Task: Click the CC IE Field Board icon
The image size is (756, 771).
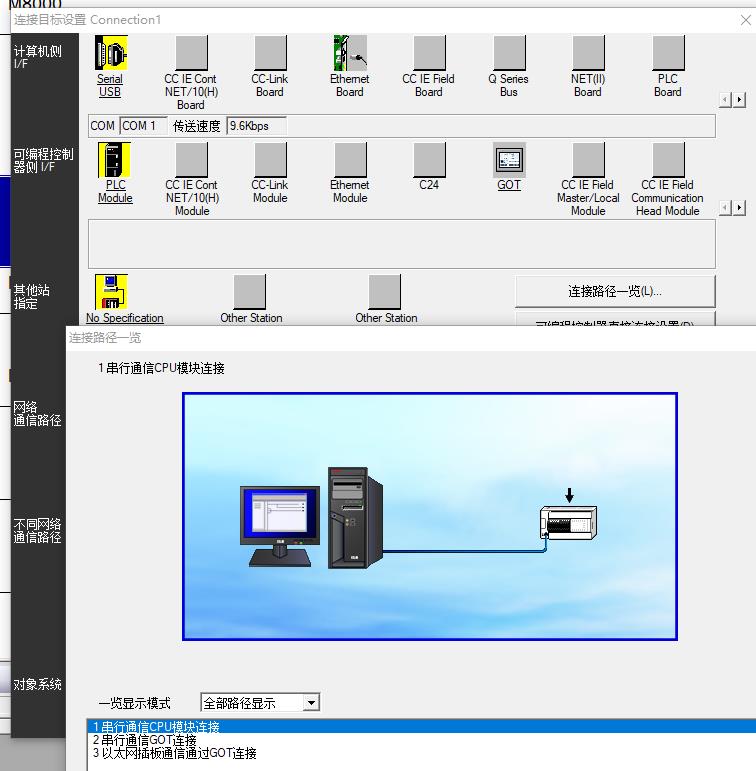Action: (x=429, y=53)
